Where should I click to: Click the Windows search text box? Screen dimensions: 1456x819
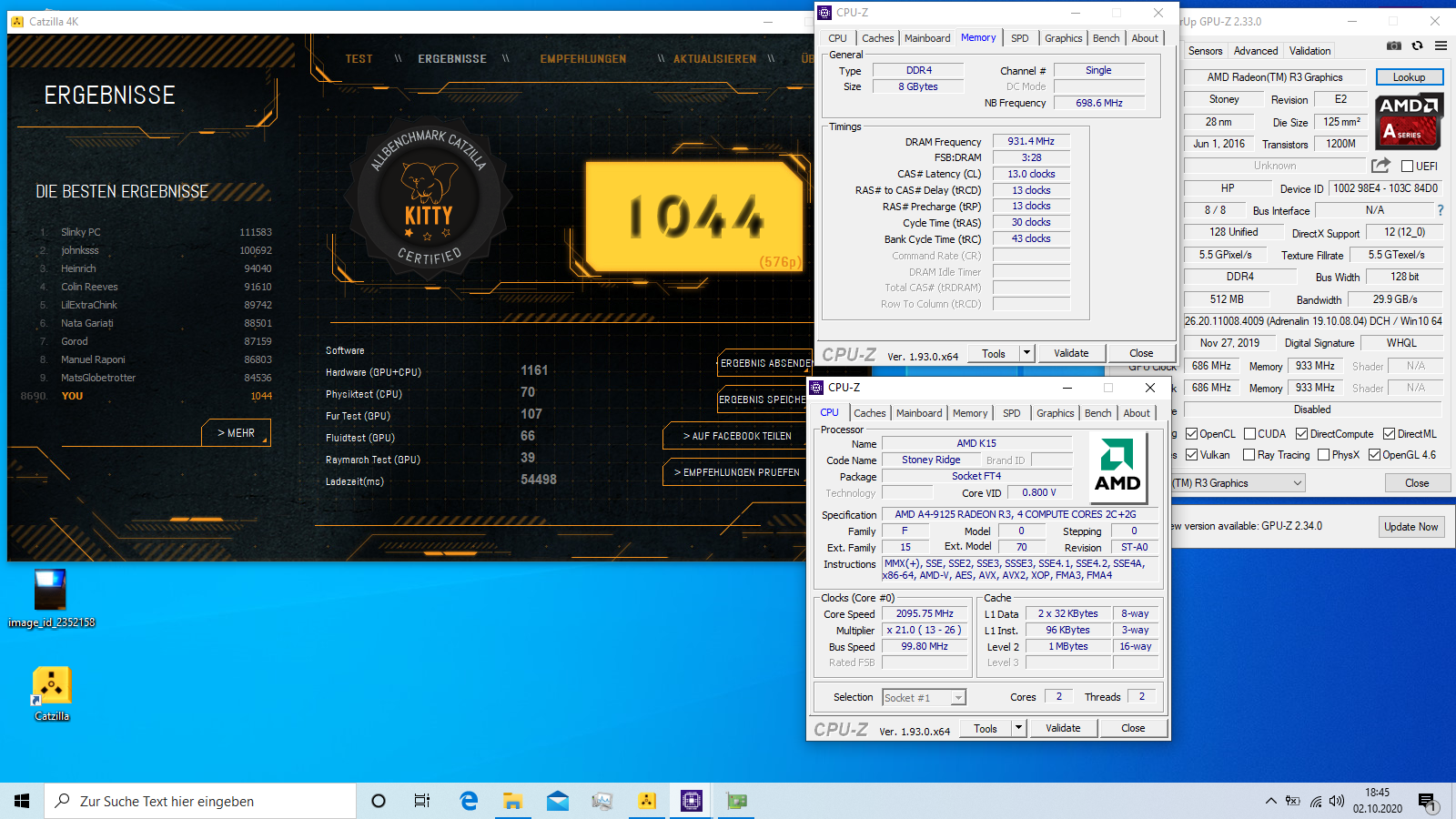click(200, 801)
